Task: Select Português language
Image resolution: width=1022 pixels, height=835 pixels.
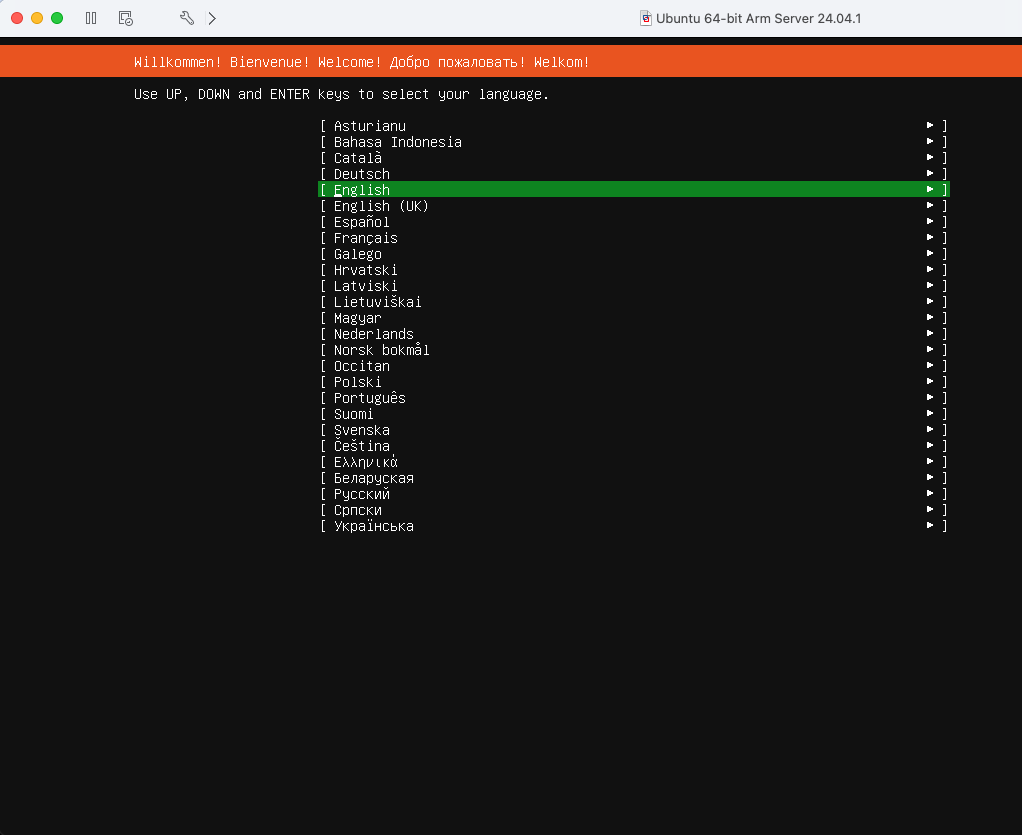Action: point(634,398)
